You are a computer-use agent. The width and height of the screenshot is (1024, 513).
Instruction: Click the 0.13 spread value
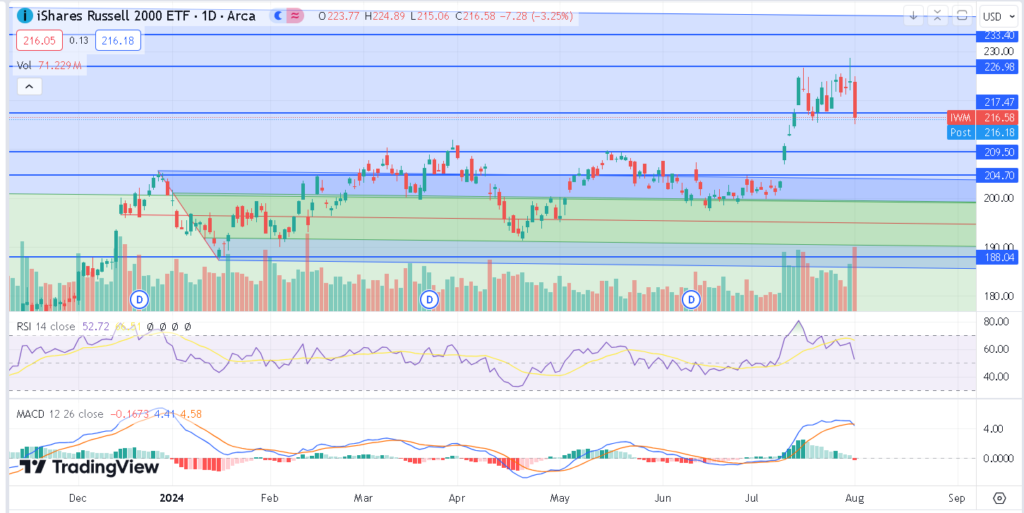(x=78, y=41)
